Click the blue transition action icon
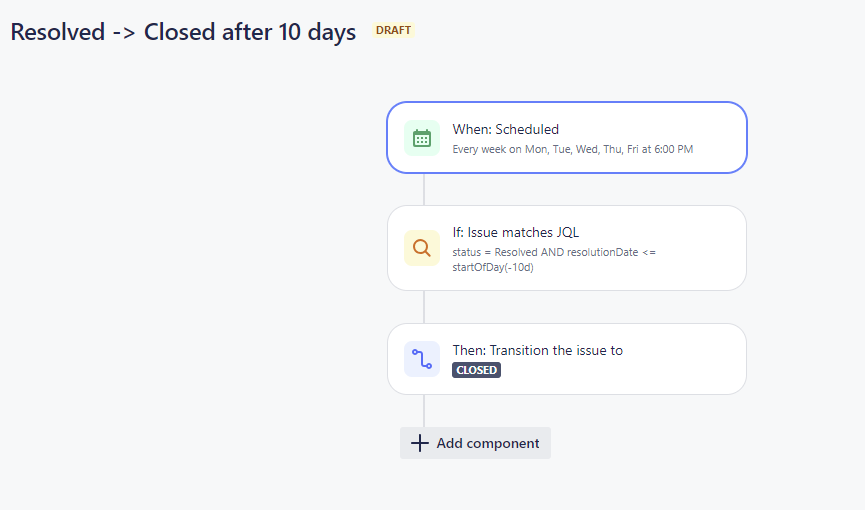865x510 pixels. coord(422,359)
